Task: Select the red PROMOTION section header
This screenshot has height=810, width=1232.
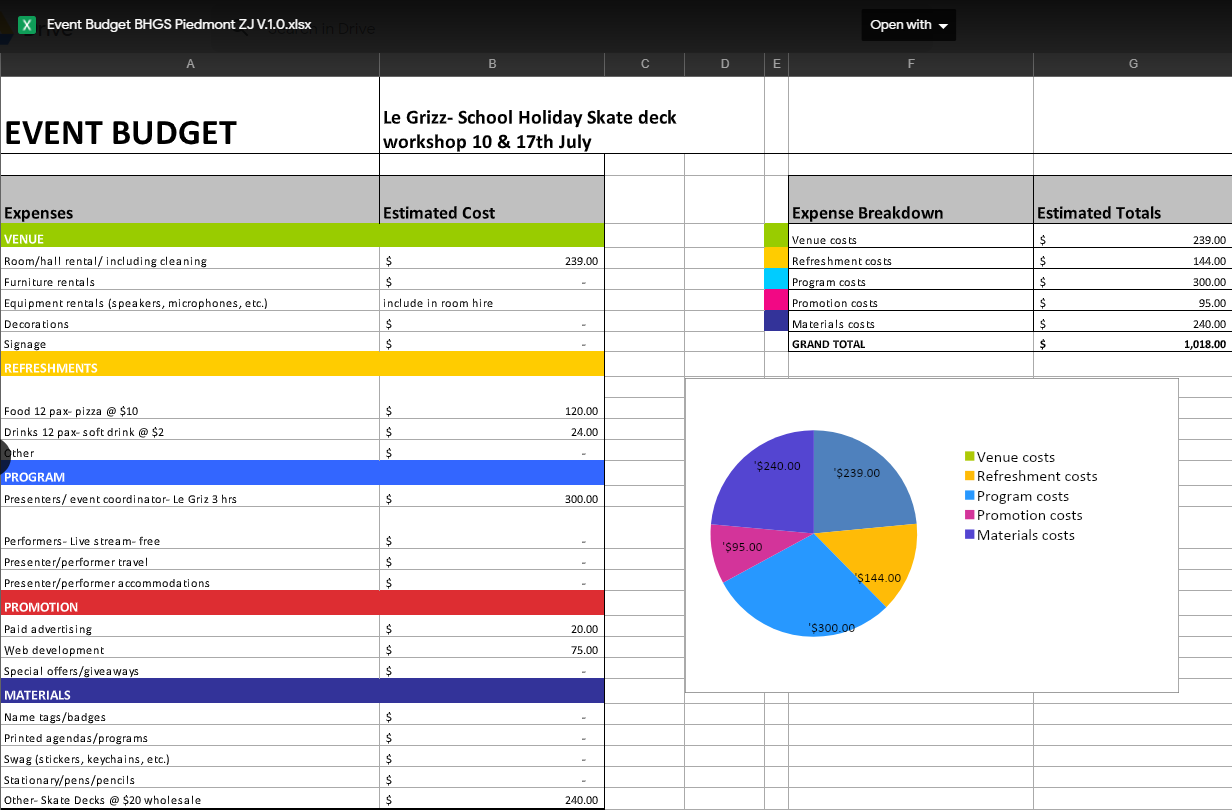Action: pyautogui.click(x=302, y=607)
